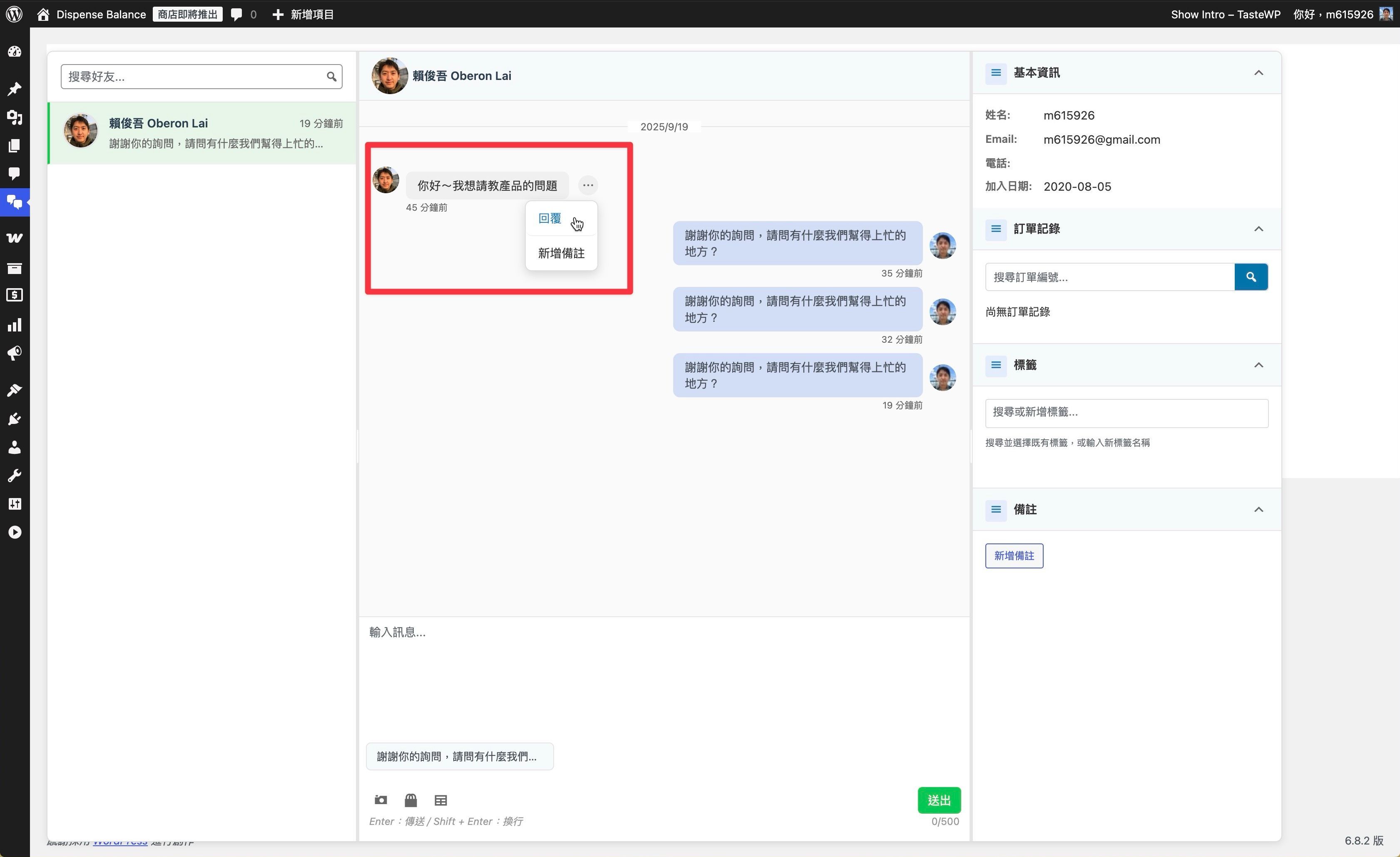Collapse the 備註 panel chevron
The height and width of the screenshot is (857, 1400).
(x=1258, y=510)
